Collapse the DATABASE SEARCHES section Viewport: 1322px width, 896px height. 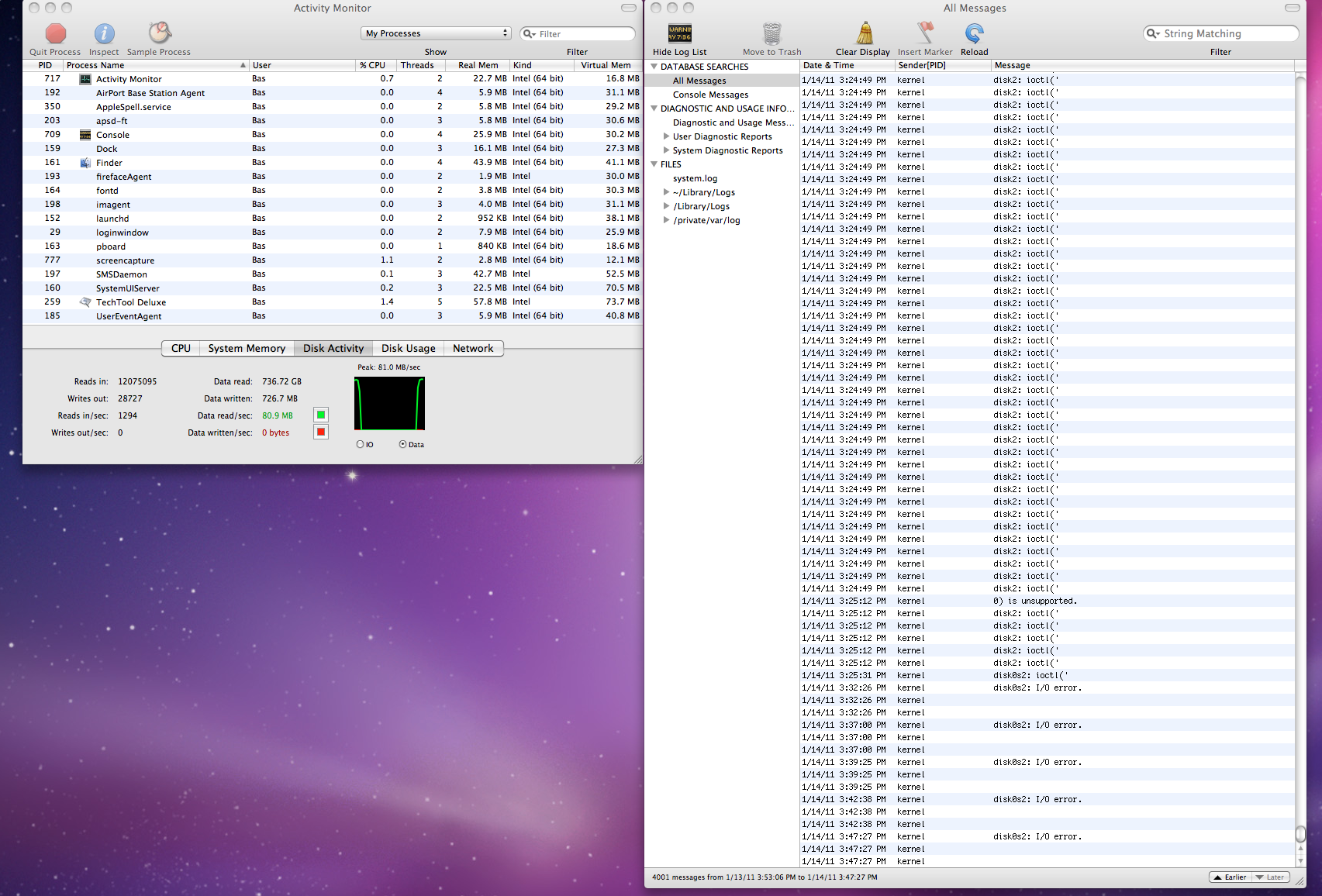click(x=654, y=67)
